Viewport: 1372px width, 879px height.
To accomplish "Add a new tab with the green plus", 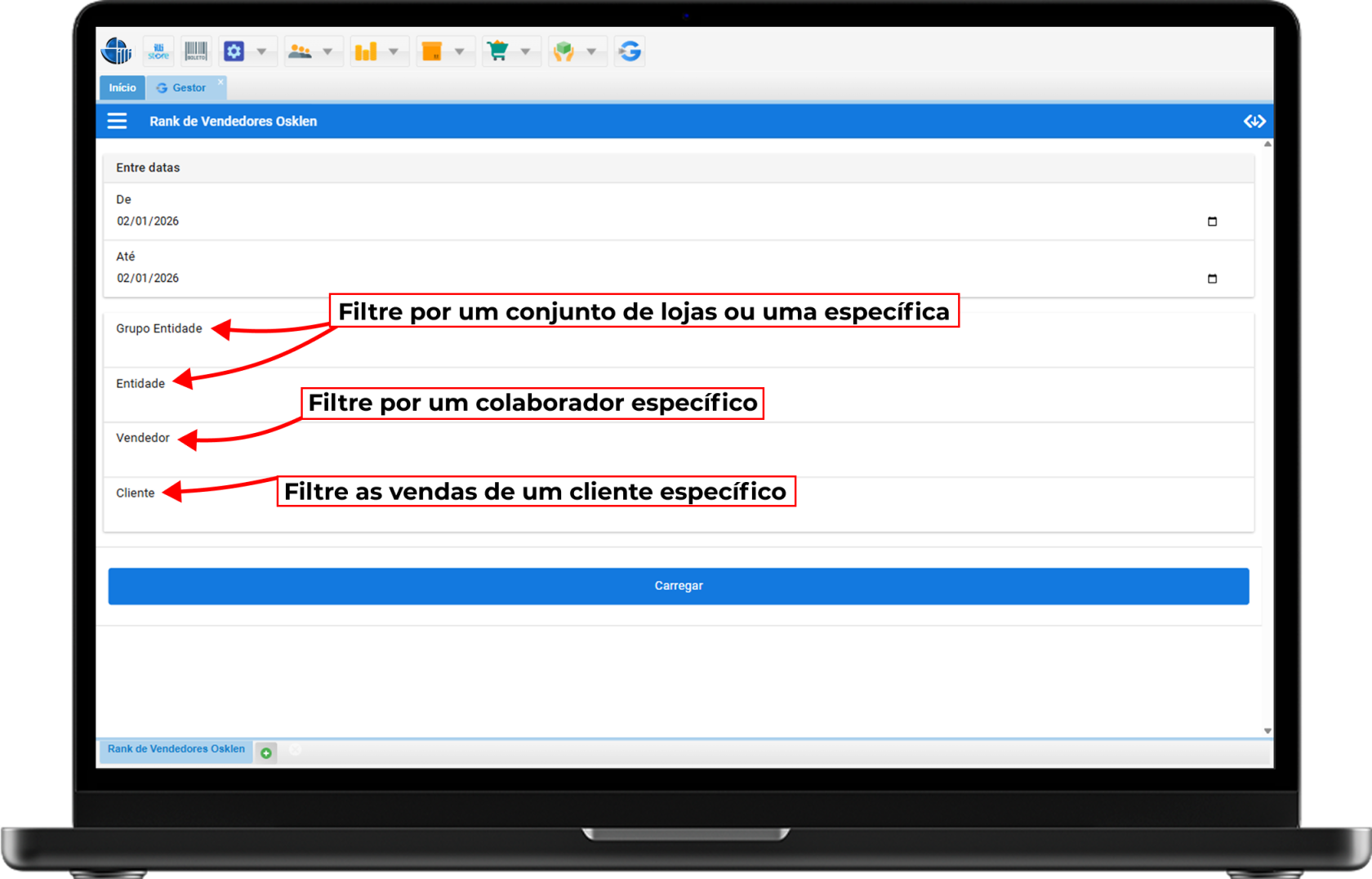I will pyautogui.click(x=266, y=752).
